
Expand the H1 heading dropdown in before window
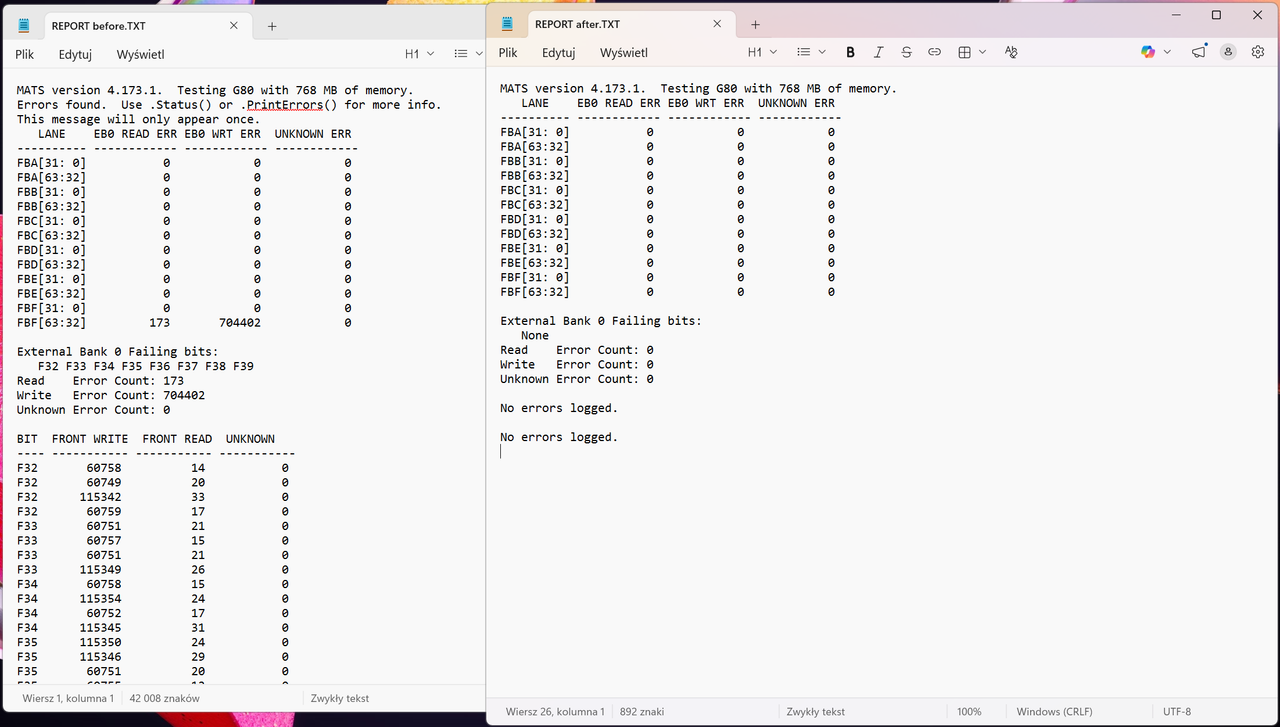(419, 54)
